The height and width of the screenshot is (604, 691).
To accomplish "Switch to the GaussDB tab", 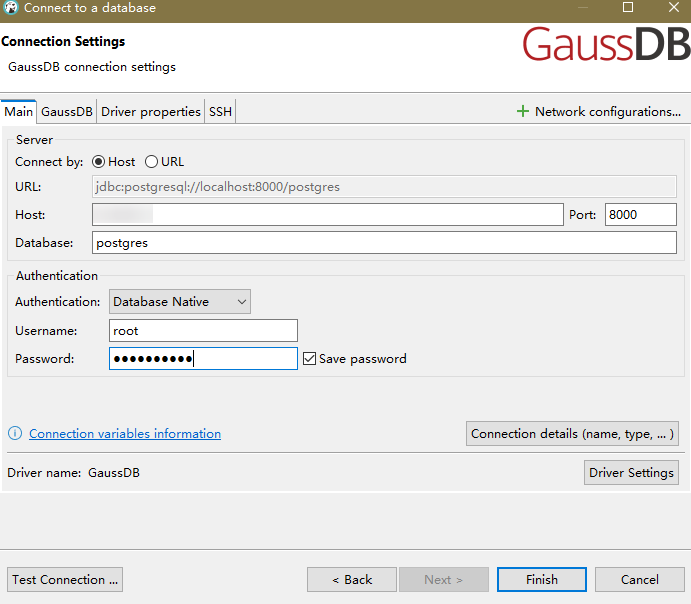I will pyautogui.click(x=67, y=111).
